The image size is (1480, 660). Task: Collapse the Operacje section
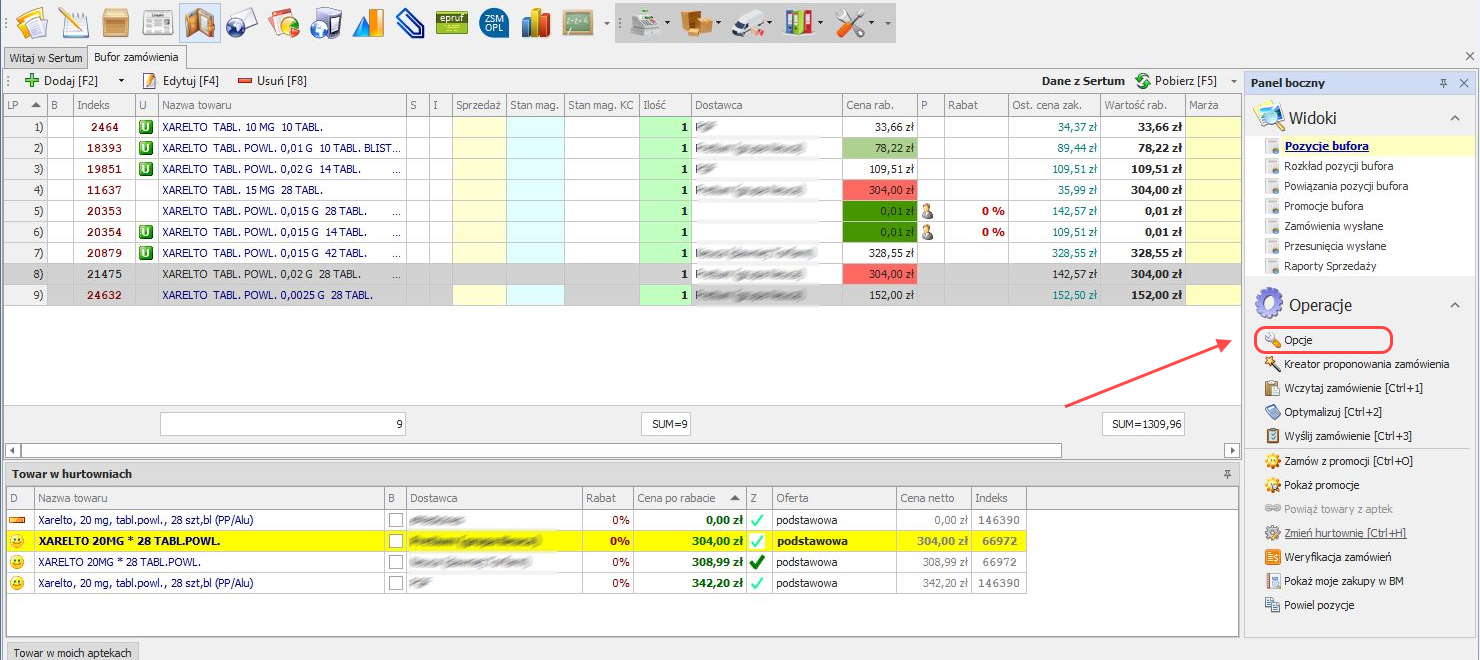[x=1455, y=305]
